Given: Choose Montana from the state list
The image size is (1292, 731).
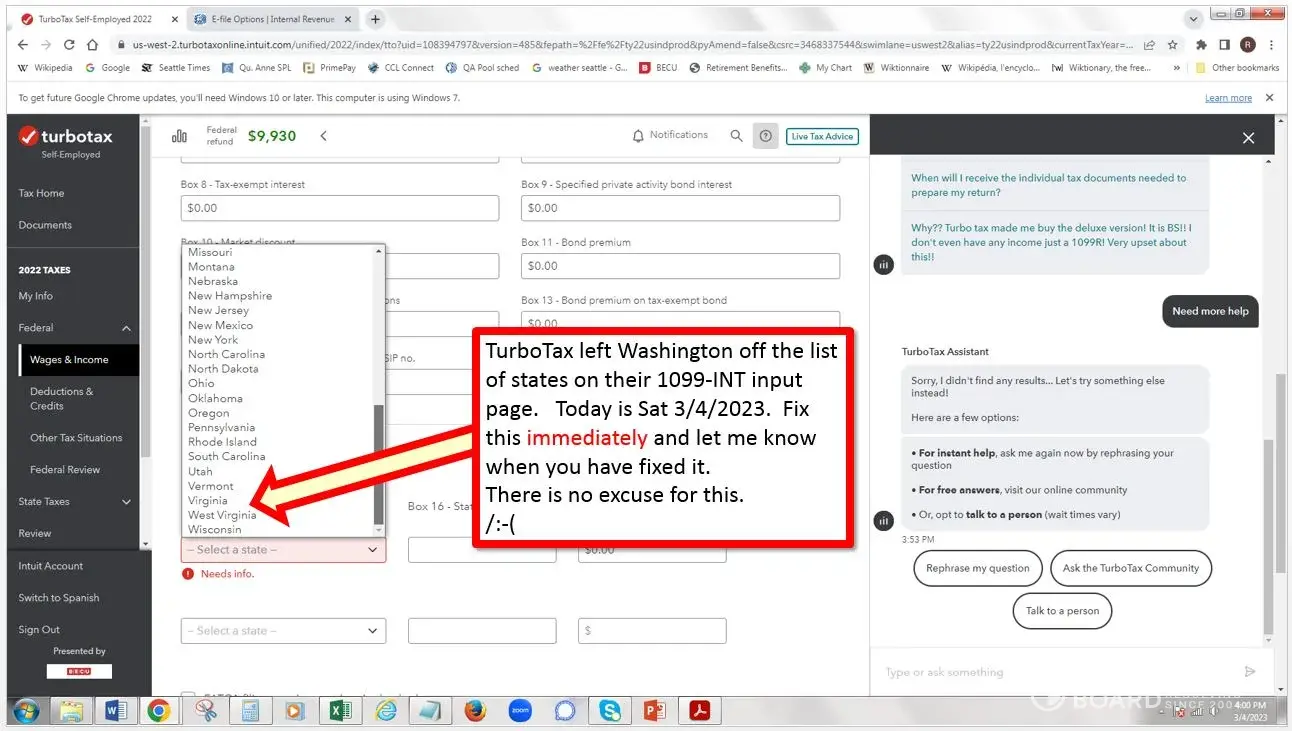Looking at the screenshot, I should point(211,267).
